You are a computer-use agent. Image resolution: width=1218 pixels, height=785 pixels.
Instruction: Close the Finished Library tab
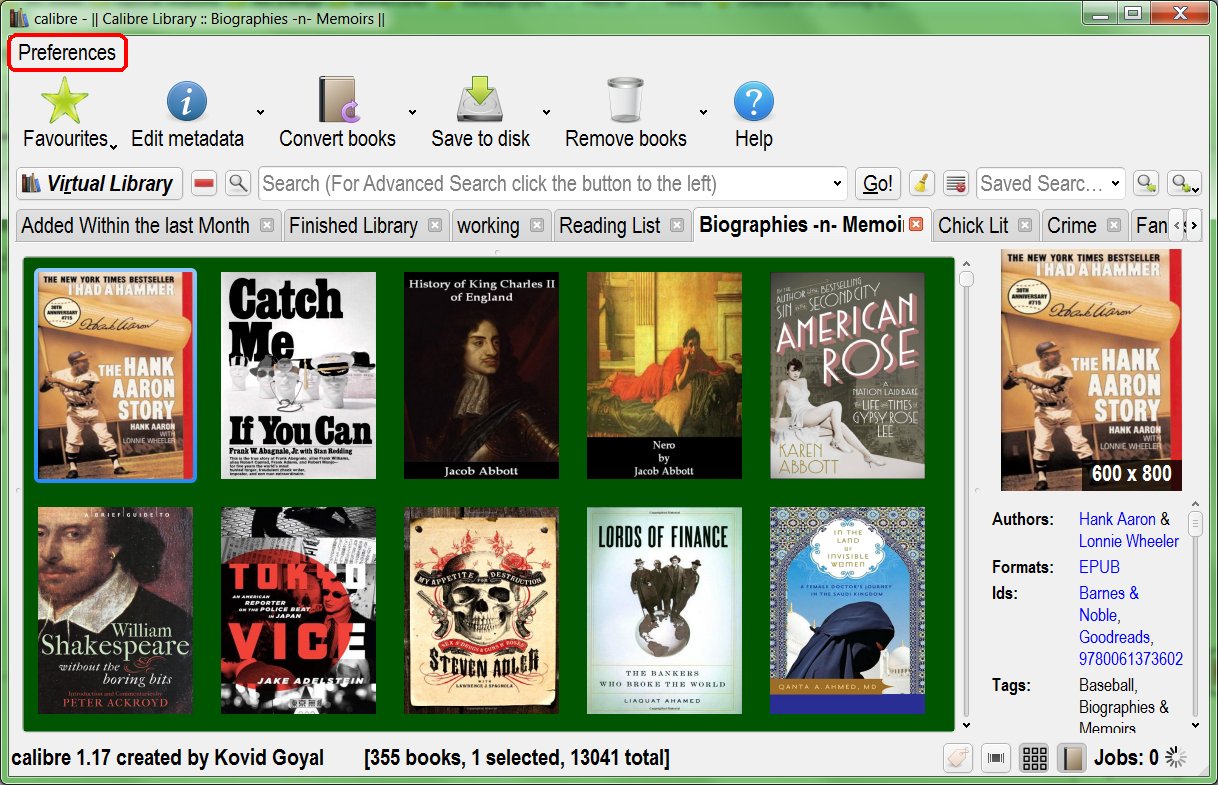435,226
